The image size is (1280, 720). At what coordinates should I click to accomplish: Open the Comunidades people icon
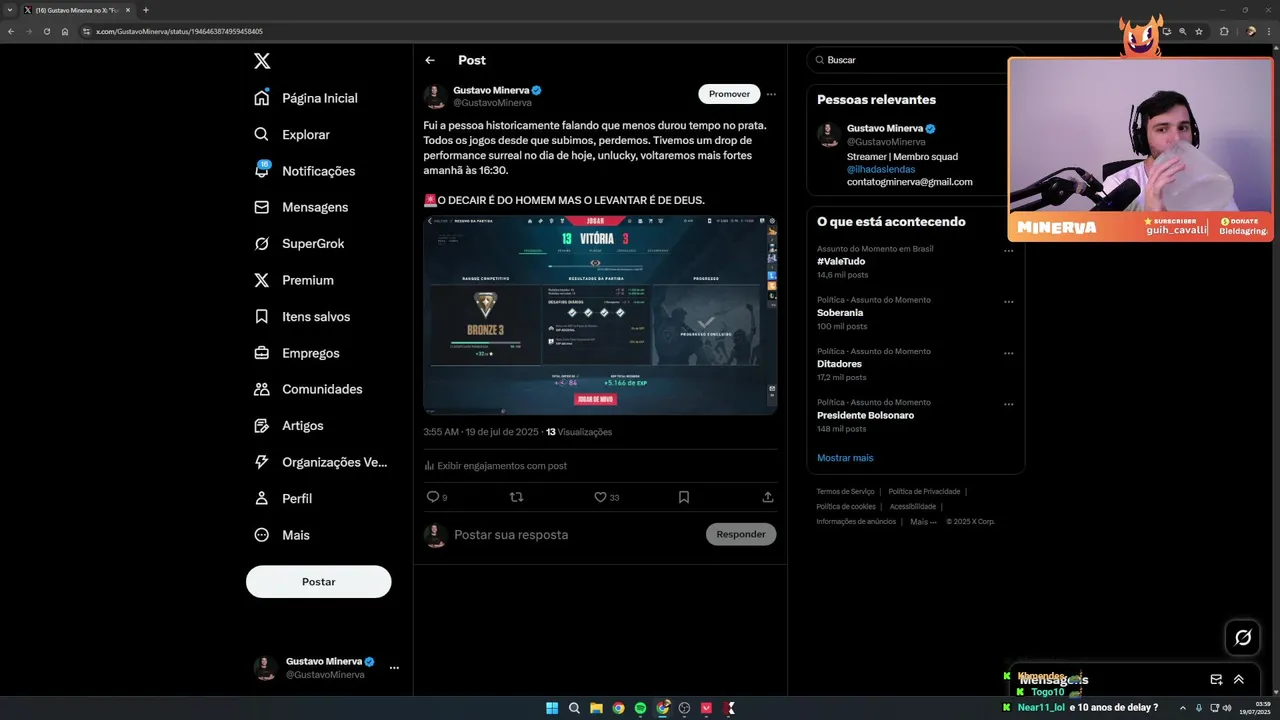click(262, 389)
